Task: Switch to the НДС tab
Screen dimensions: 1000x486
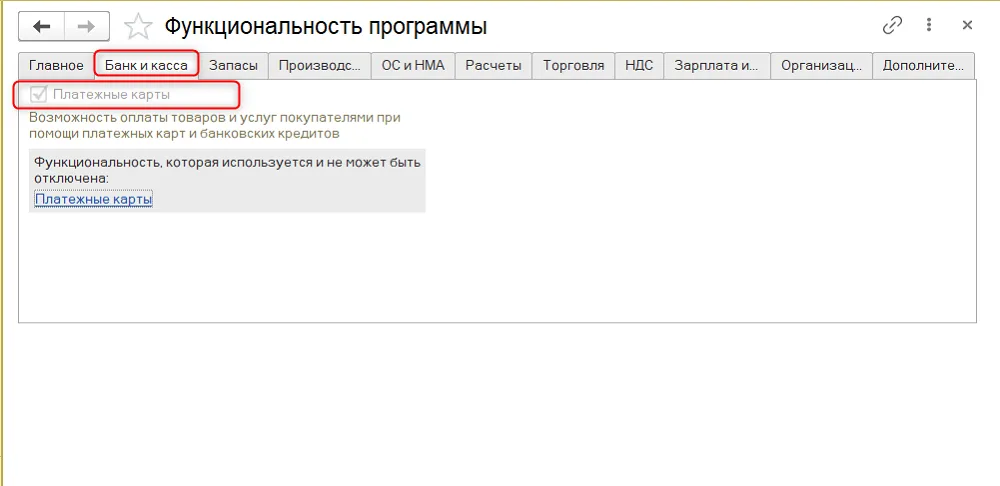Action: [x=639, y=66]
